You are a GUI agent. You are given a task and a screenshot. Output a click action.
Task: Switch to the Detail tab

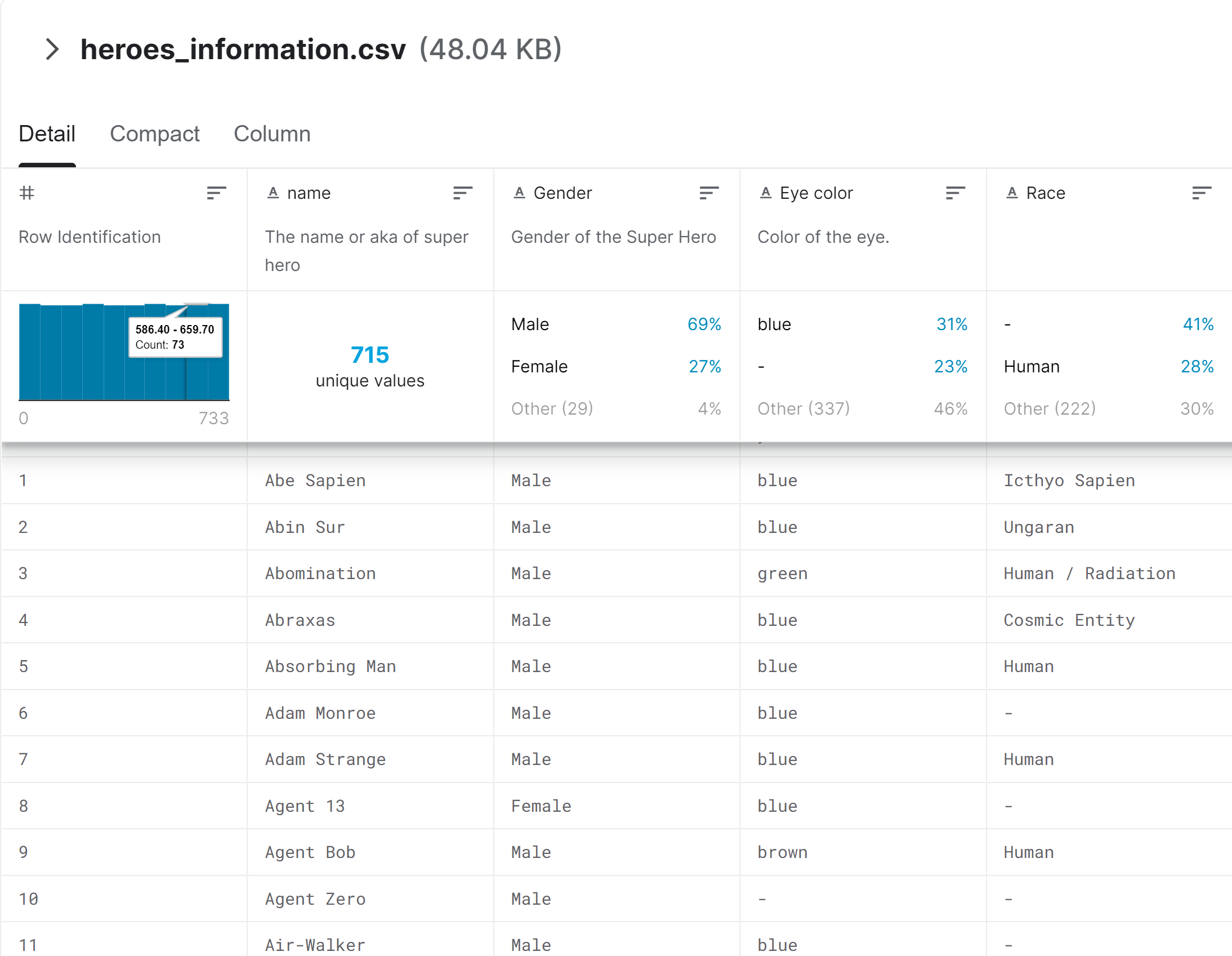coord(47,134)
